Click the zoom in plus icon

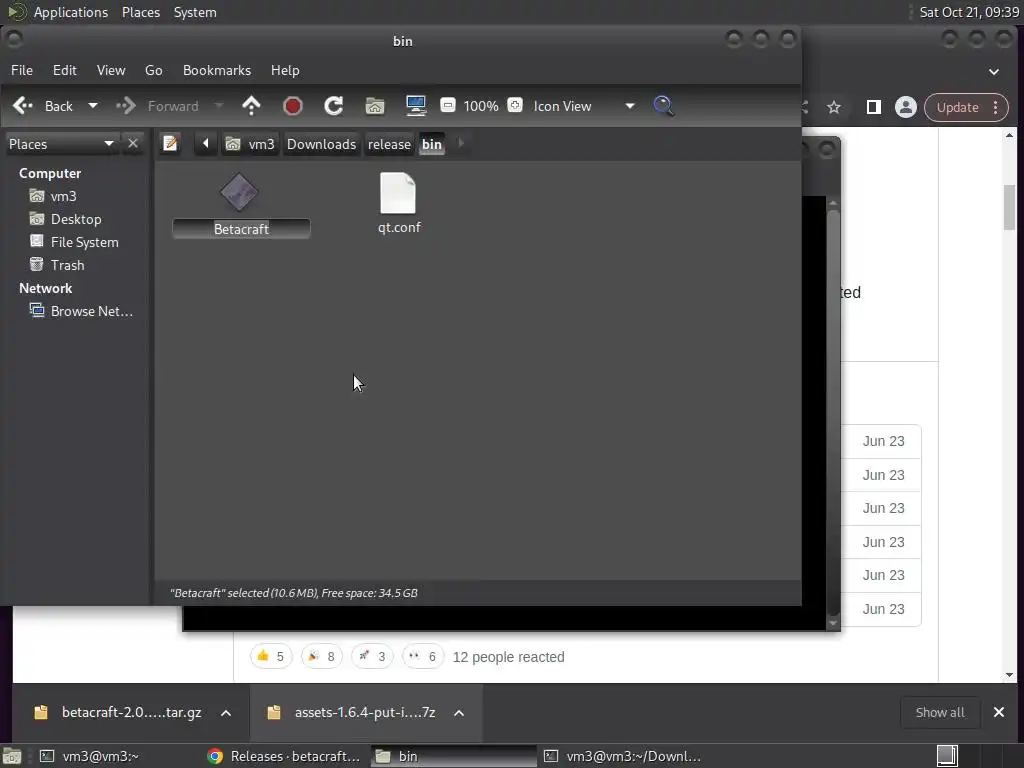(x=515, y=105)
